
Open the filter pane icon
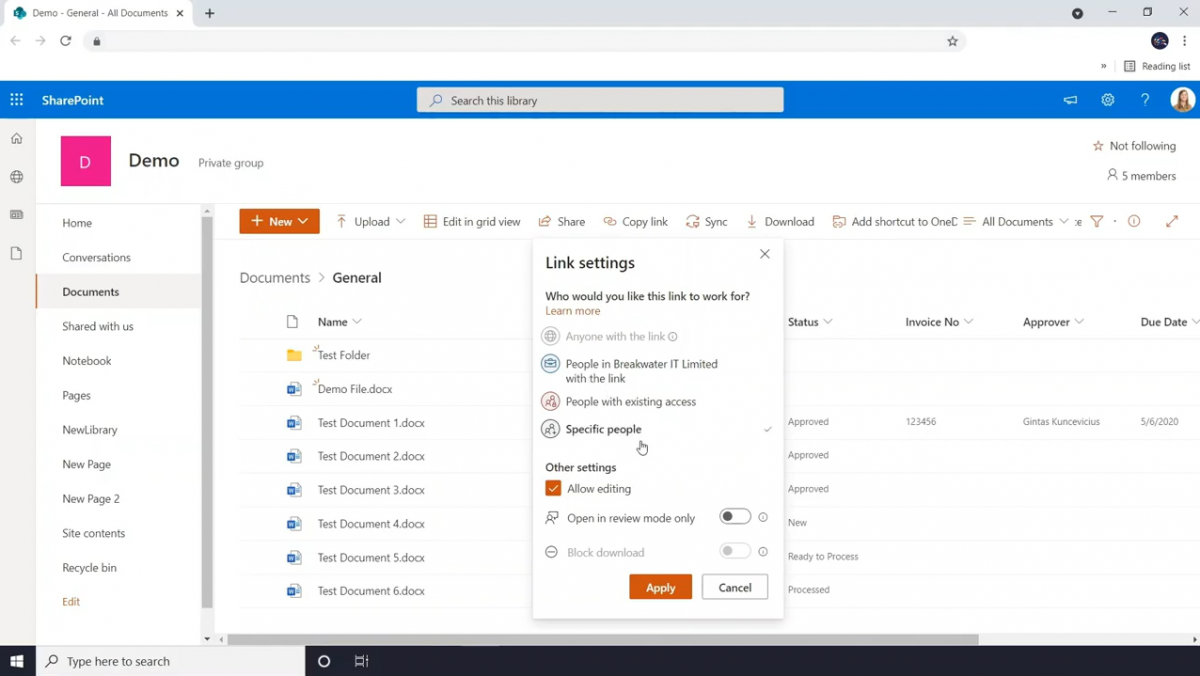[1096, 221]
